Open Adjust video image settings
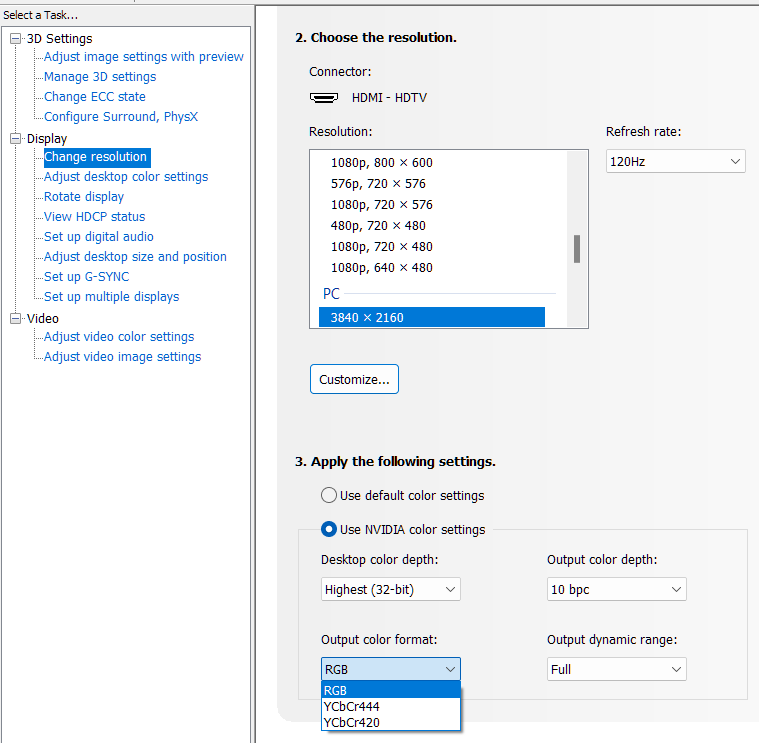The width and height of the screenshot is (759, 743). point(122,357)
